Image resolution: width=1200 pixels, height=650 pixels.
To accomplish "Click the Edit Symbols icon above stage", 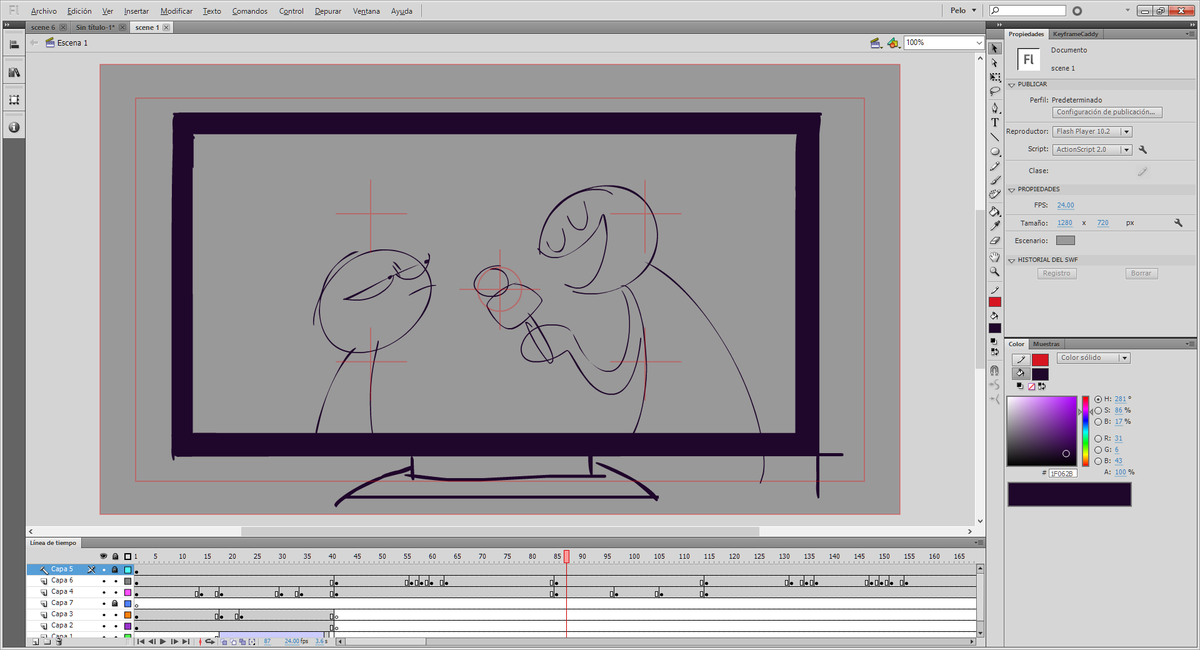I will (892, 43).
